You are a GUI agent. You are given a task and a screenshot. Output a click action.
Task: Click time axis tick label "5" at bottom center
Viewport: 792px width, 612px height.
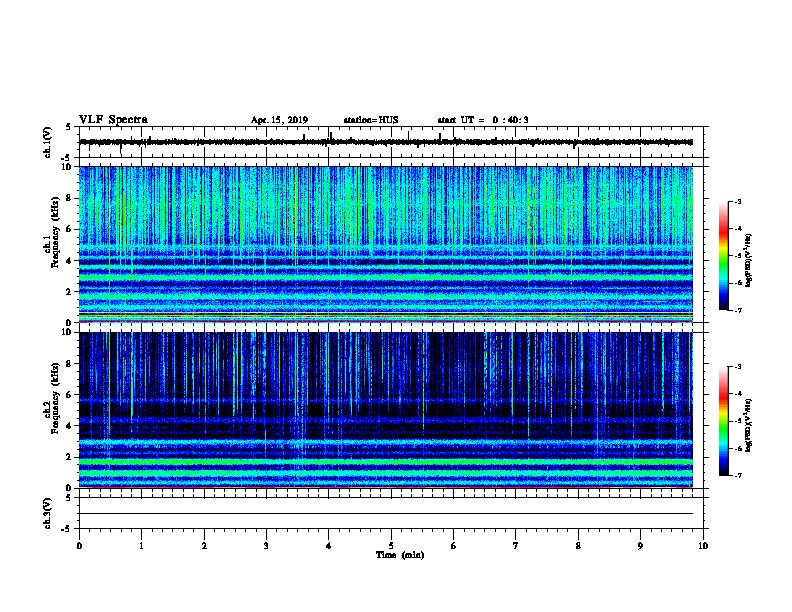(391, 546)
